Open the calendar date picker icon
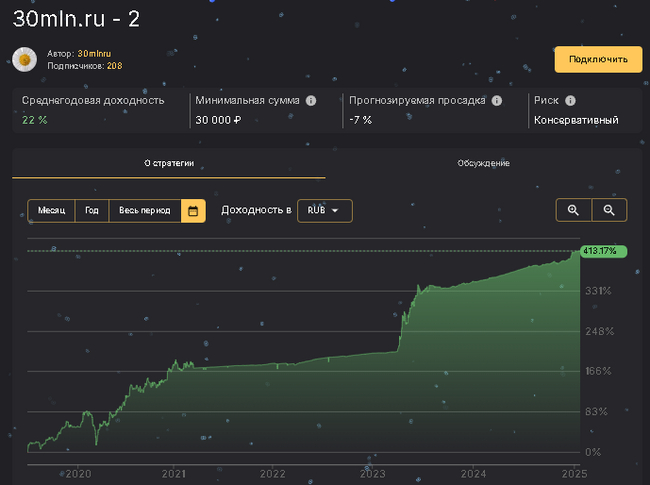This screenshot has width=650, height=485. click(193, 211)
